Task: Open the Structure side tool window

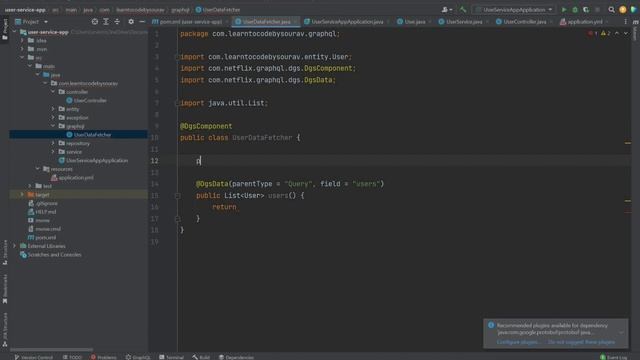Action: tap(5, 253)
